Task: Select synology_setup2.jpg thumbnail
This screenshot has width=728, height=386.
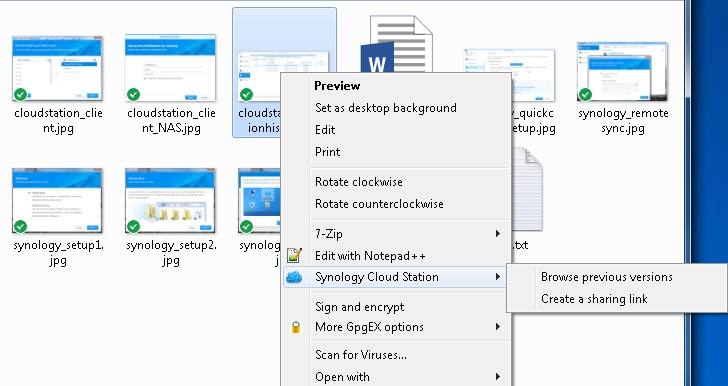Action: click(x=170, y=201)
